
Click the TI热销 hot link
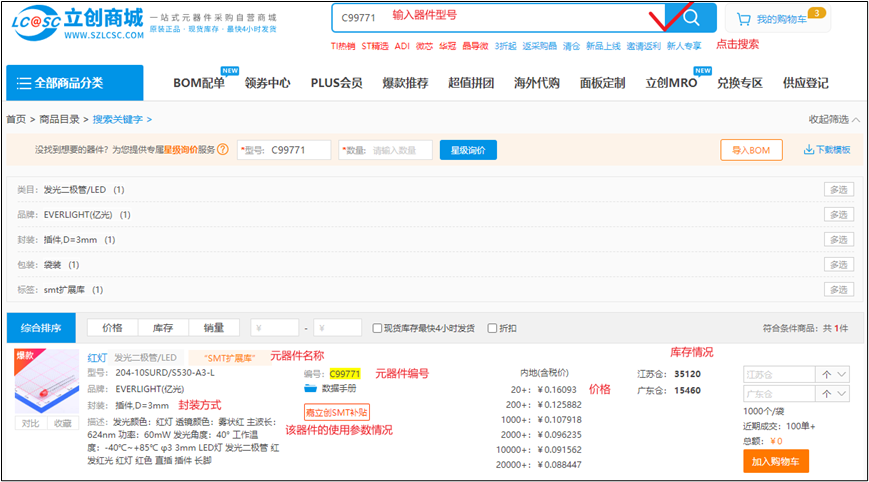(x=343, y=46)
